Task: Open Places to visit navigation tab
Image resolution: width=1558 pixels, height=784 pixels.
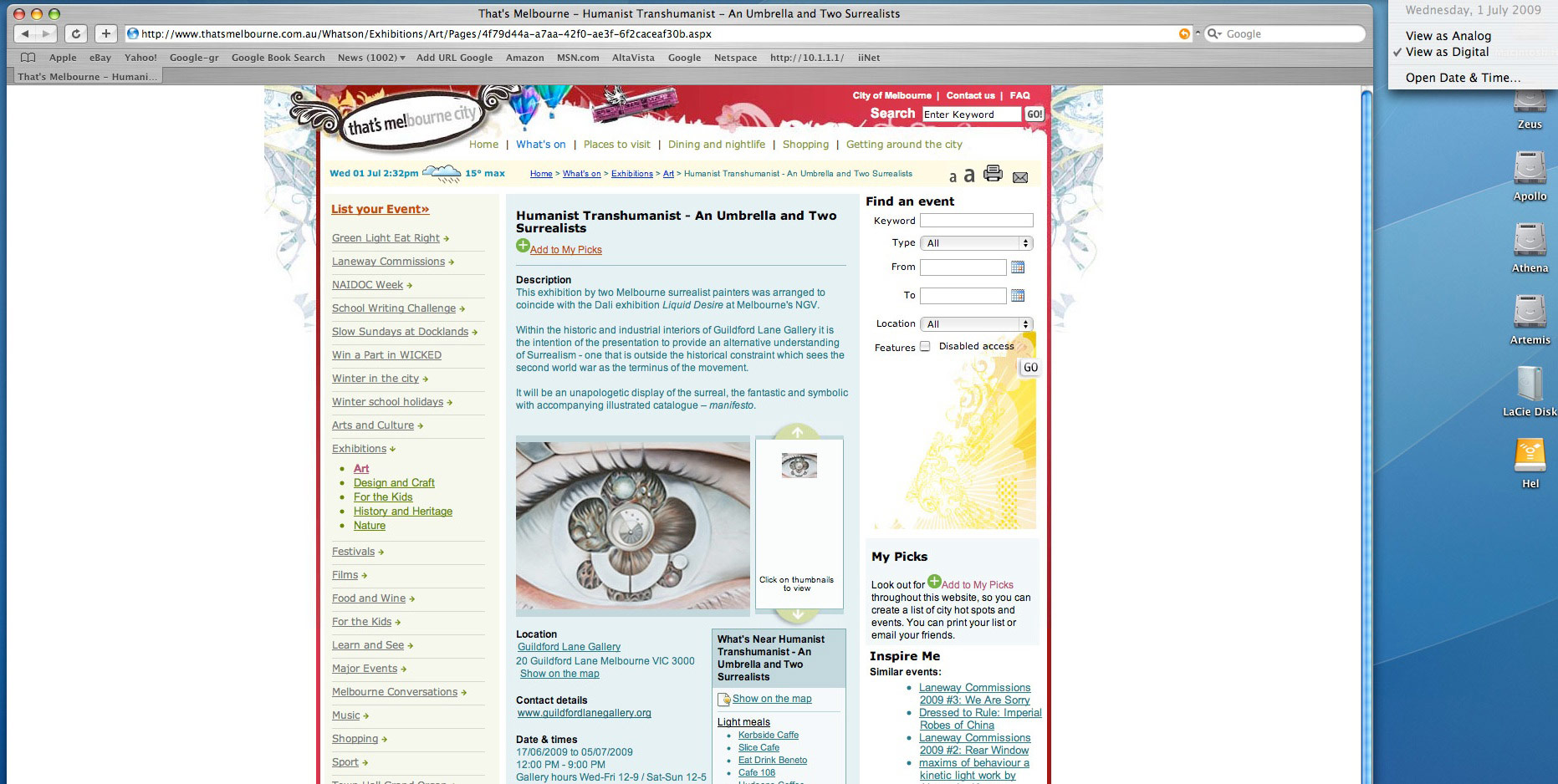Action: click(616, 145)
